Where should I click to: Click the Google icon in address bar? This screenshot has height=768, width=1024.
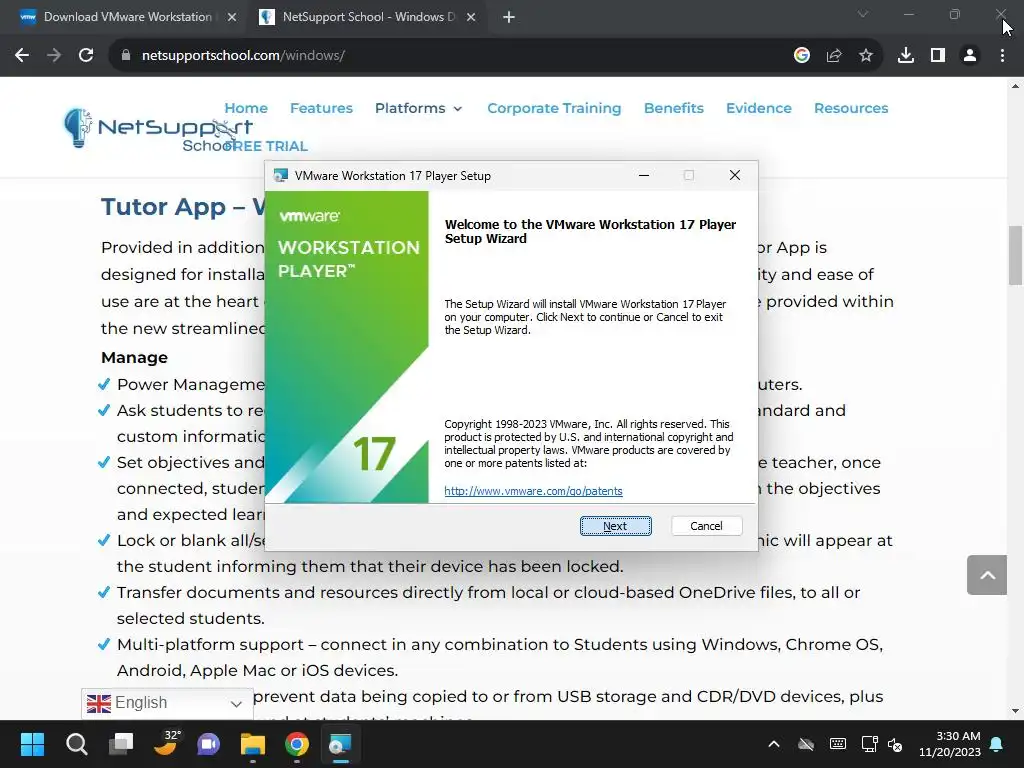(x=802, y=56)
